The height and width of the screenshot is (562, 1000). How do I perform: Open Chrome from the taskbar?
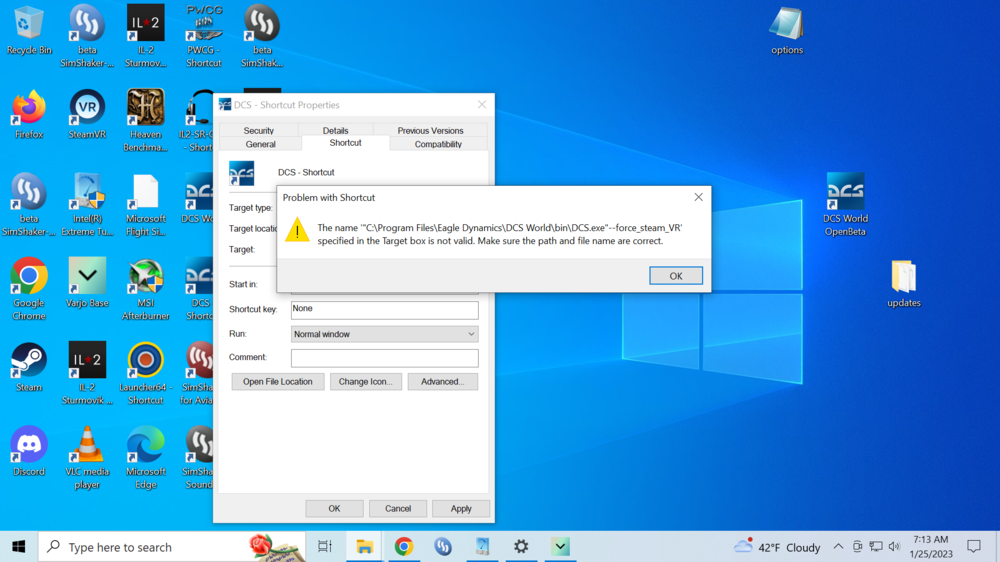(404, 547)
